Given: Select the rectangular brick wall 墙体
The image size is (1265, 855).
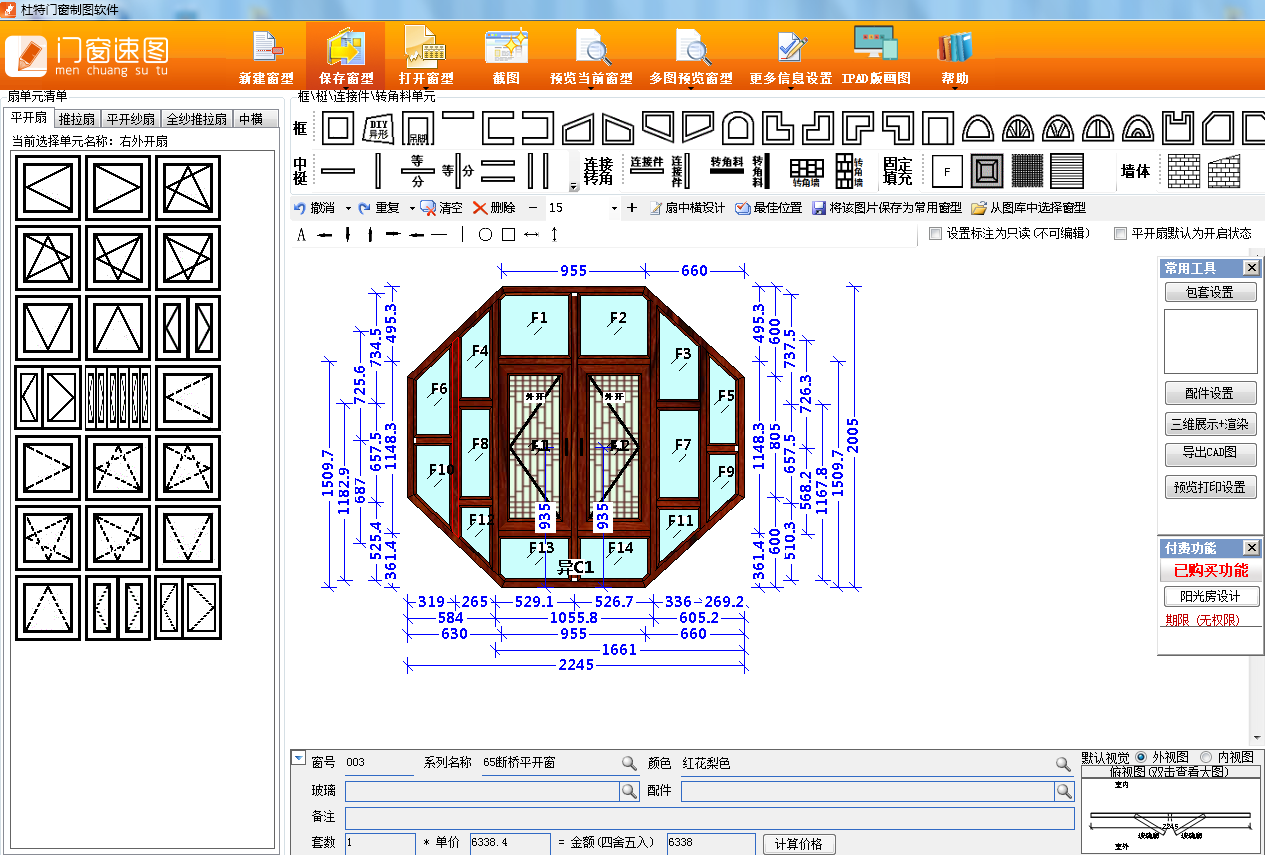Looking at the screenshot, I should coord(1184,171).
